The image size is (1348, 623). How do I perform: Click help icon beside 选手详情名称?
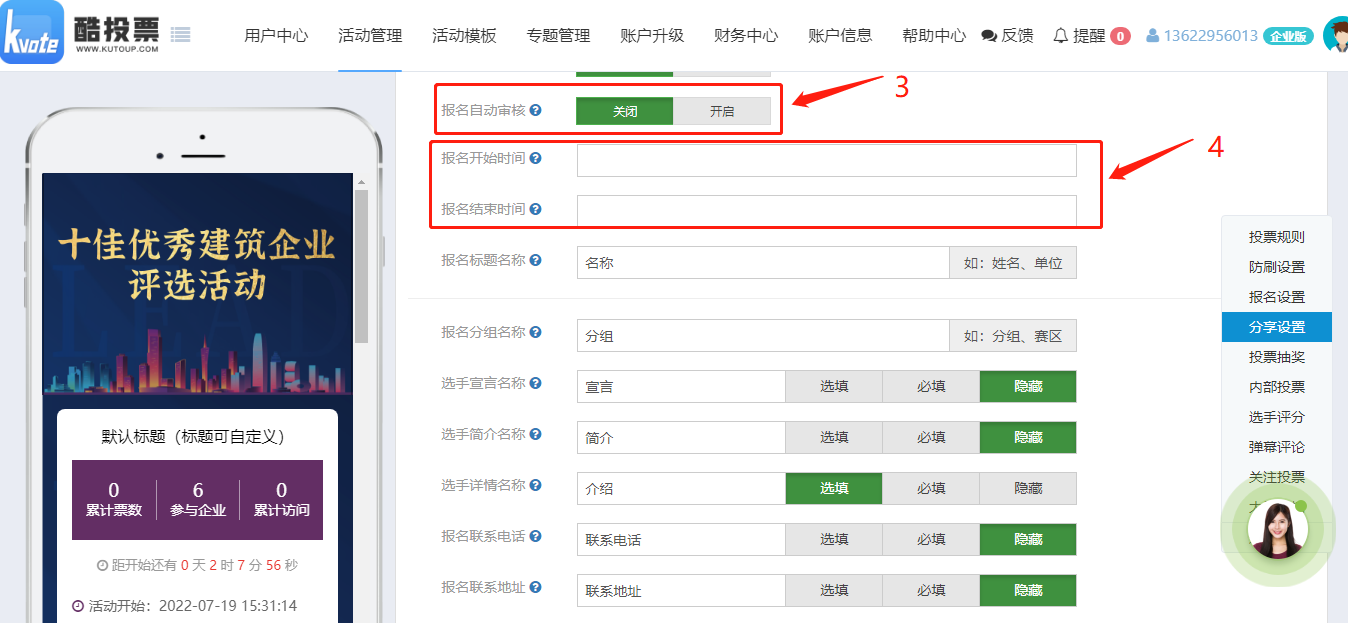click(536, 485)
